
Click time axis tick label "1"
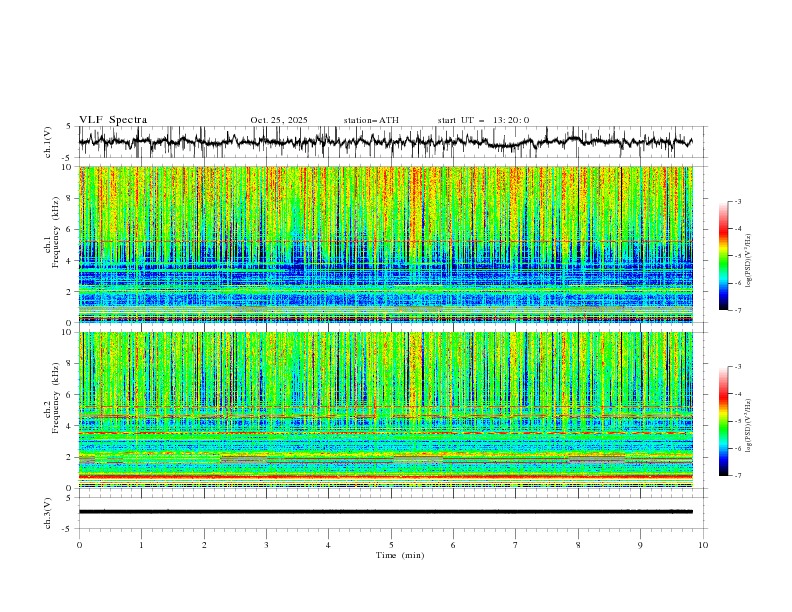click(x=141, y=545)
